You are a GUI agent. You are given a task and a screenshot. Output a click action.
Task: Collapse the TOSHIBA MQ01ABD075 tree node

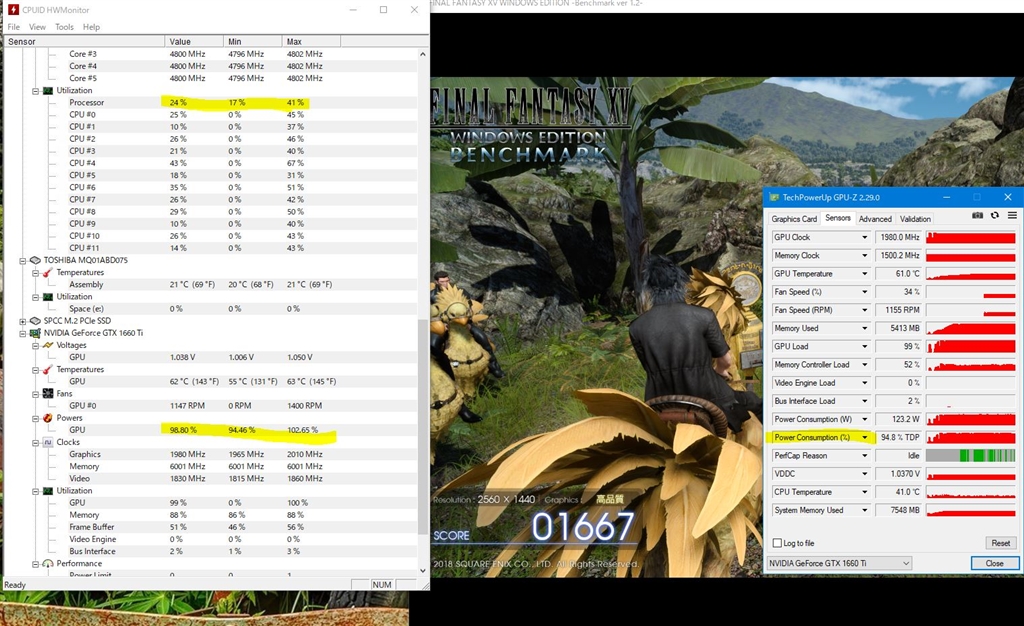coord(23,260)
